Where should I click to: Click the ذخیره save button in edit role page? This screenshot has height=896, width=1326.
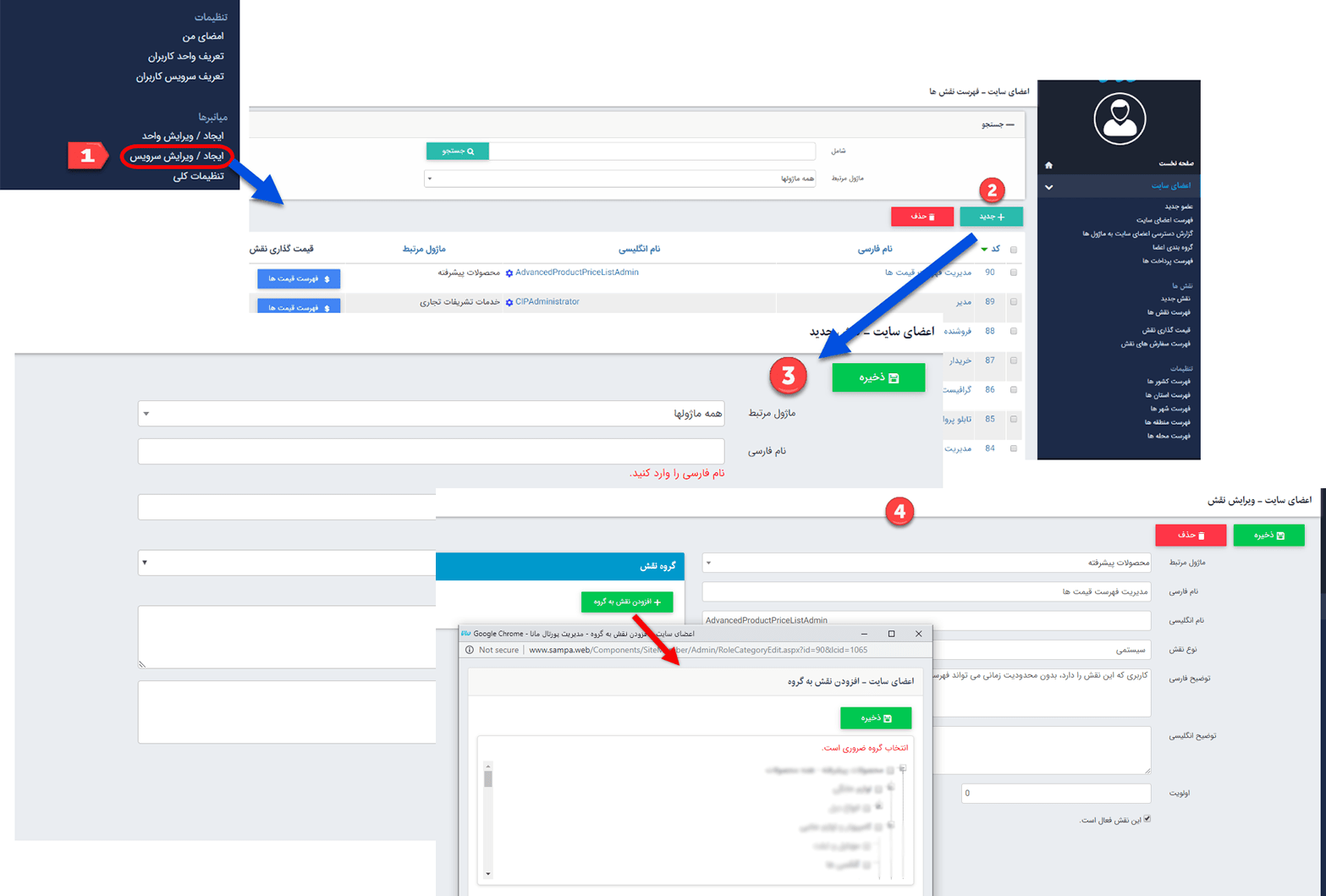click(x=1268, y=535)
